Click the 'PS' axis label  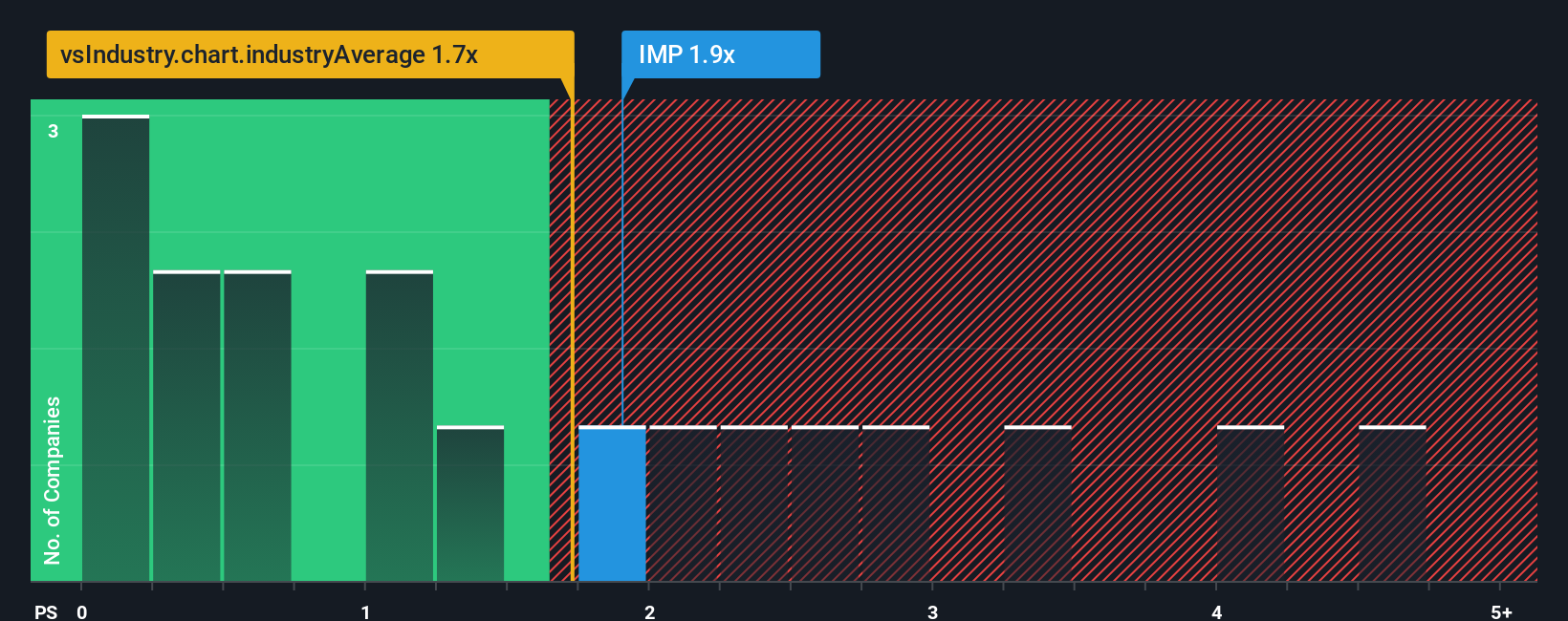(x=46, y=612)
